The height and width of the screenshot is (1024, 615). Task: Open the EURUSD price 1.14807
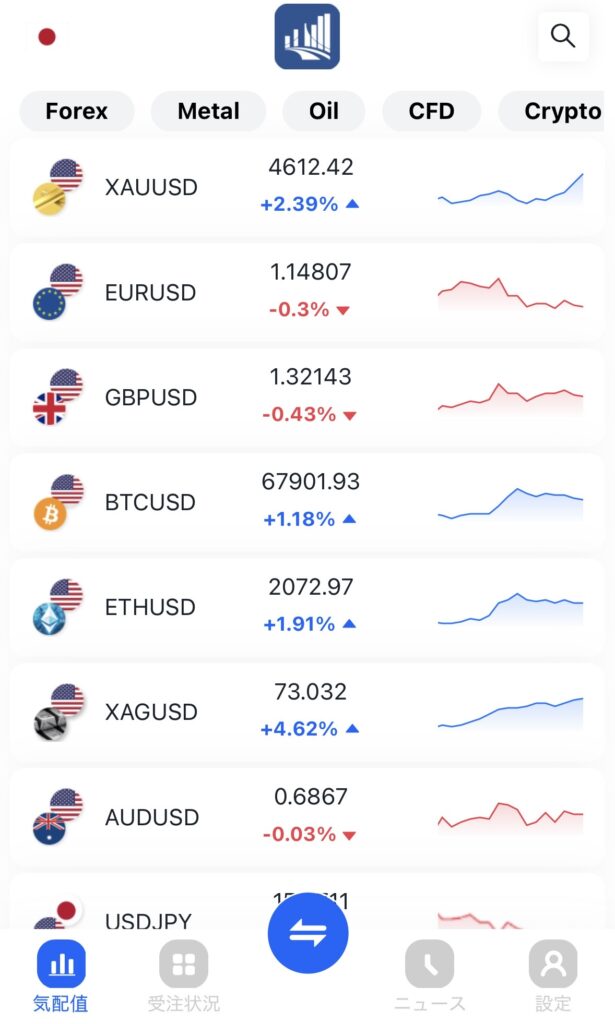point(310,271)
